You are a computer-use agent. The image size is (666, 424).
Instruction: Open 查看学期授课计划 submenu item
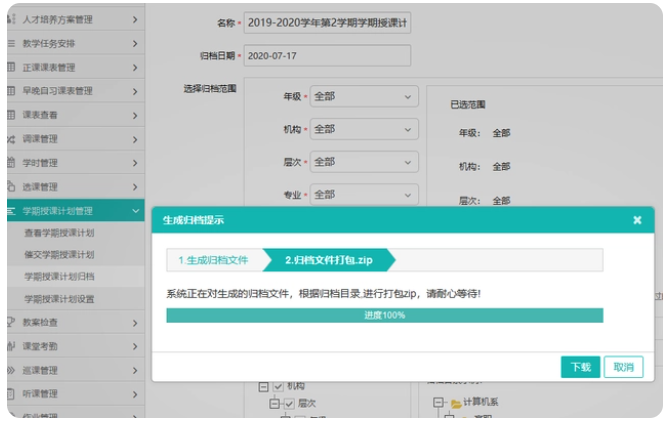[x=59, y=233]
